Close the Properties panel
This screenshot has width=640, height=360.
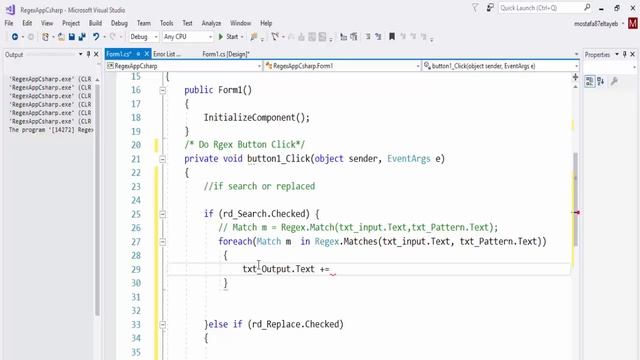(633, 54)
